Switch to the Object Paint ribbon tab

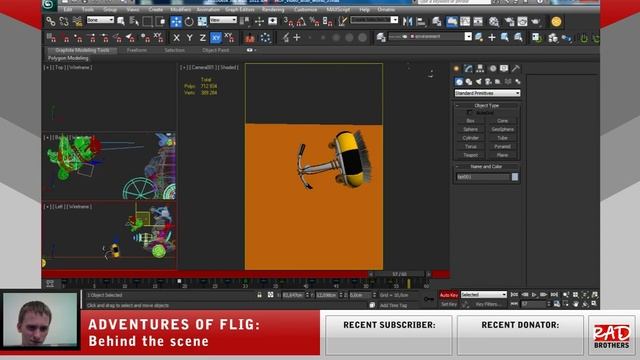pyautogui.click(x=216, y=50)
